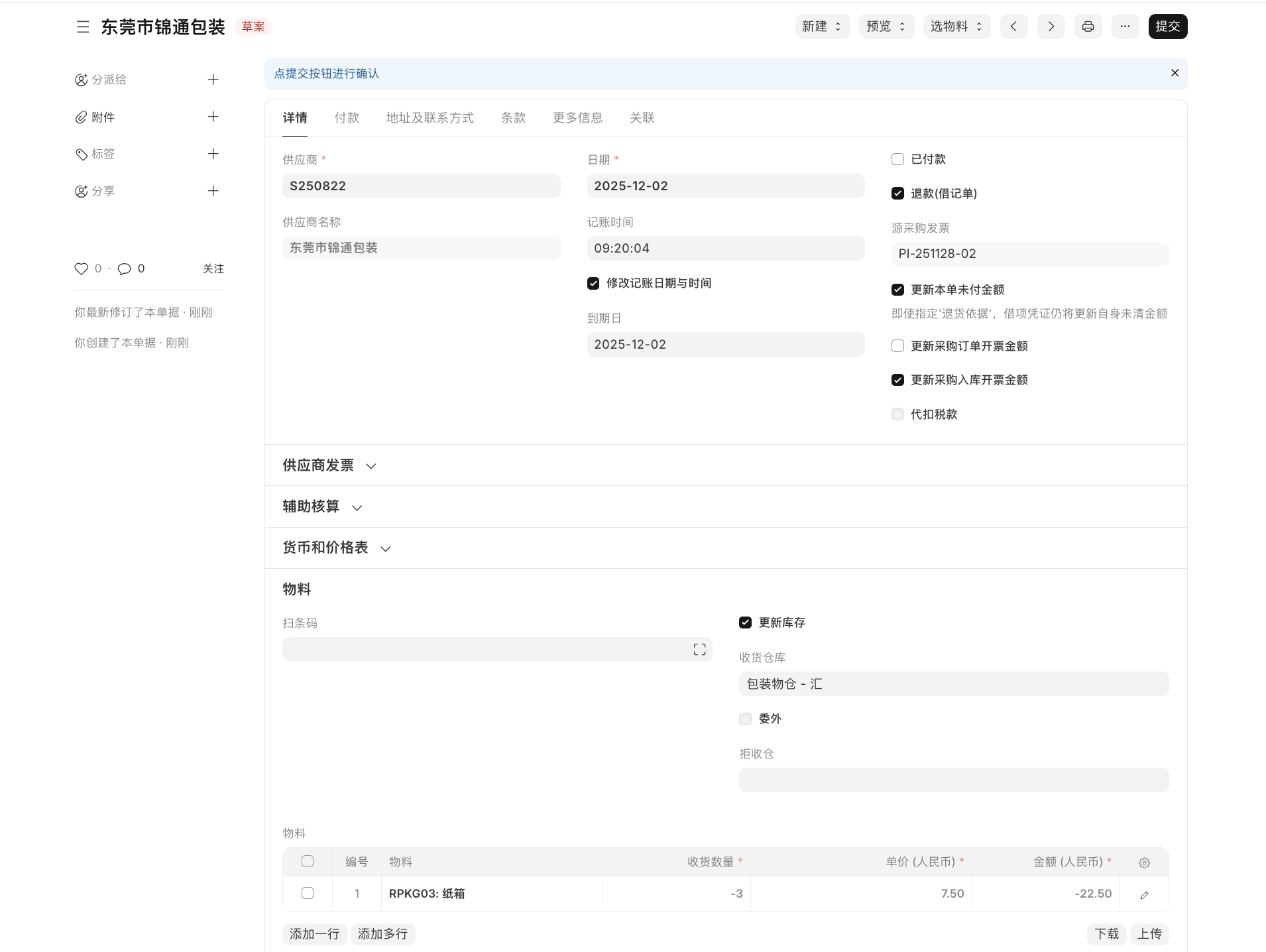Enable 更新采购订单开票金额 checkbox
The image size is (1266, 952).
point(897,346)
